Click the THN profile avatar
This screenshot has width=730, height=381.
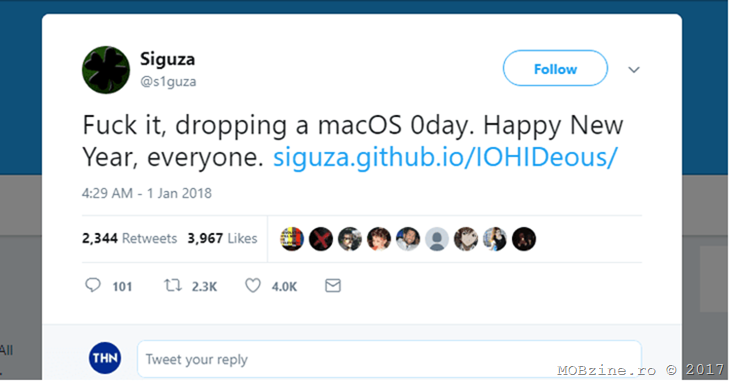tap(105, 358)
